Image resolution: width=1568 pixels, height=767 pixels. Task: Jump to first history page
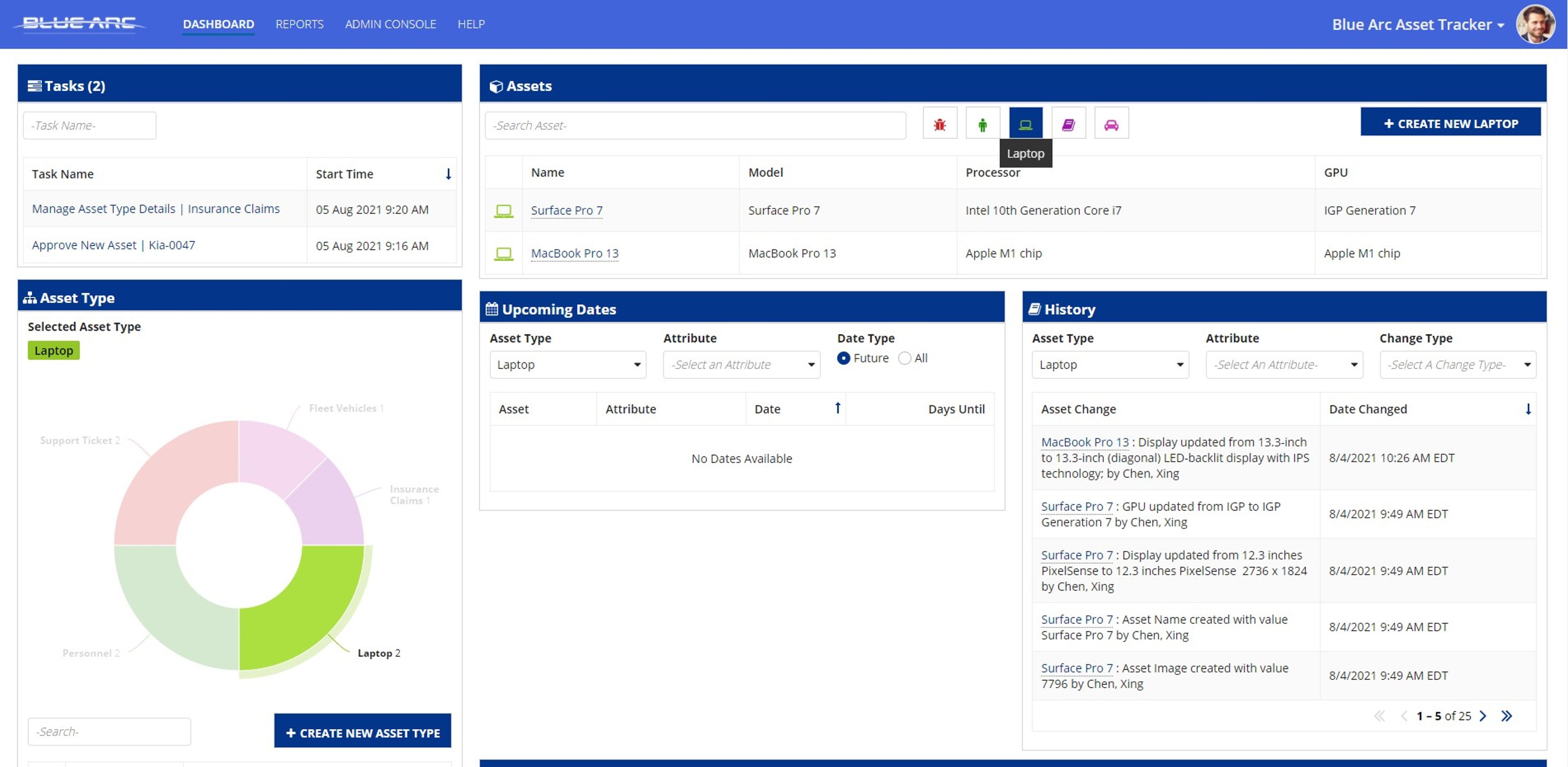tap(1379, 716)
